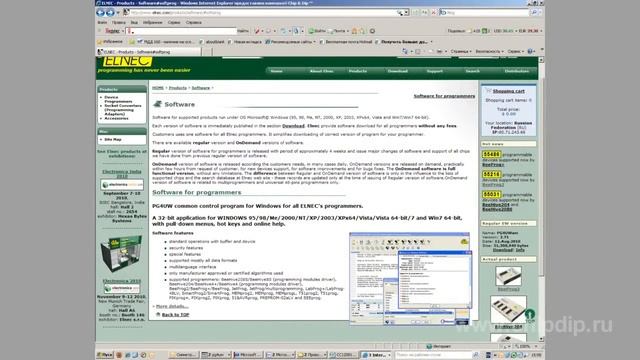Go forward with the browser Forward arrow
The height and width of the screenshot is (360, 640).
pos(110,13)
